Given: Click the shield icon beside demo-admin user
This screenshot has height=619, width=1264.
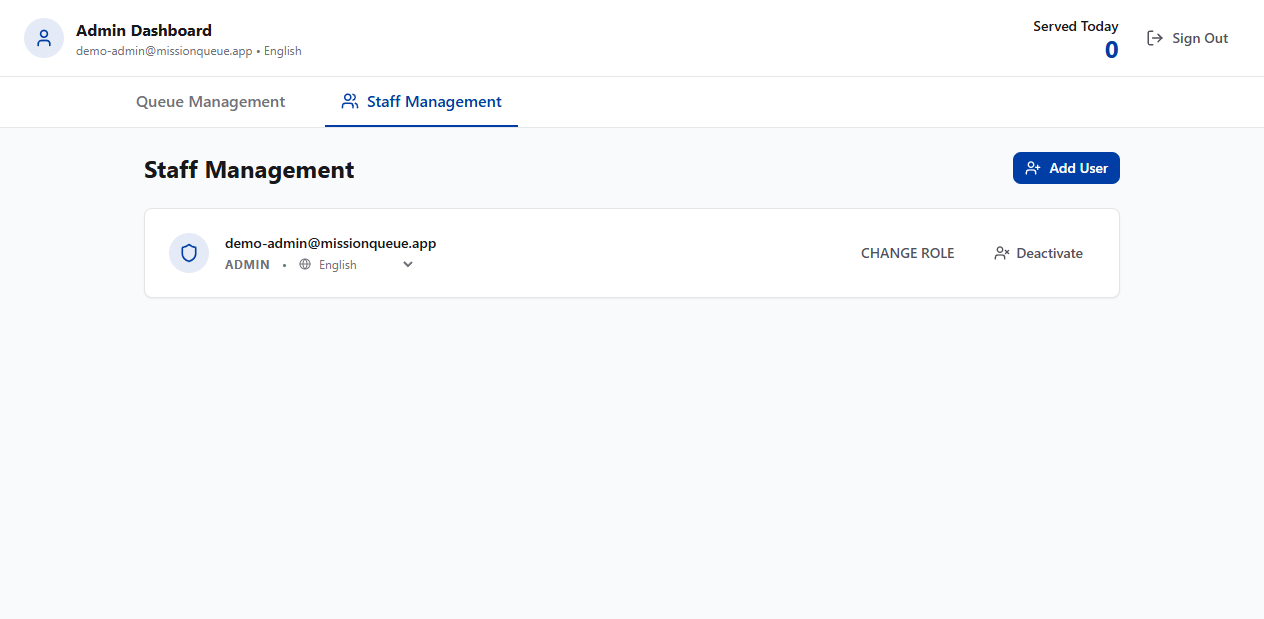Looking at the screenshot, I should [x=189, y=253].
